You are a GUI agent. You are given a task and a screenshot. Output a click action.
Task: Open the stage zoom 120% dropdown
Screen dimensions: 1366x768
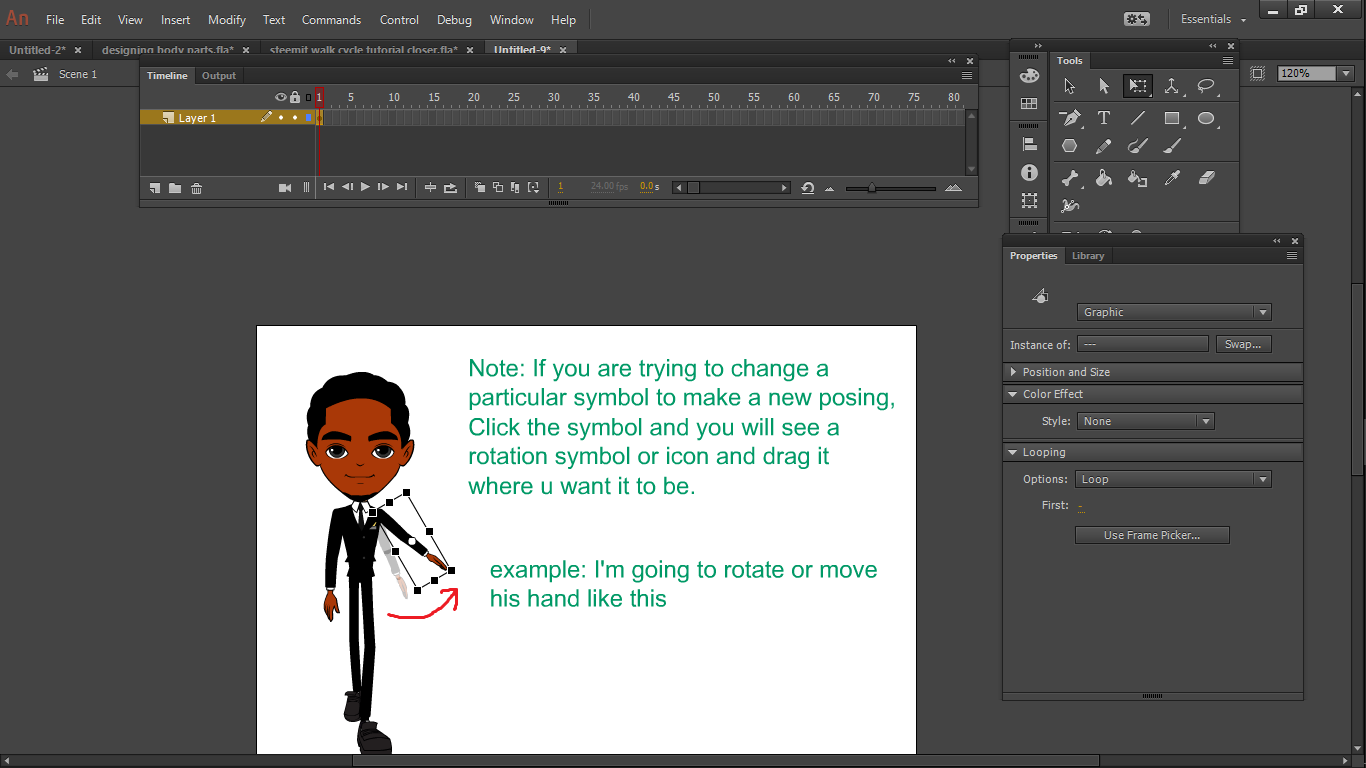click(1346, 73)
